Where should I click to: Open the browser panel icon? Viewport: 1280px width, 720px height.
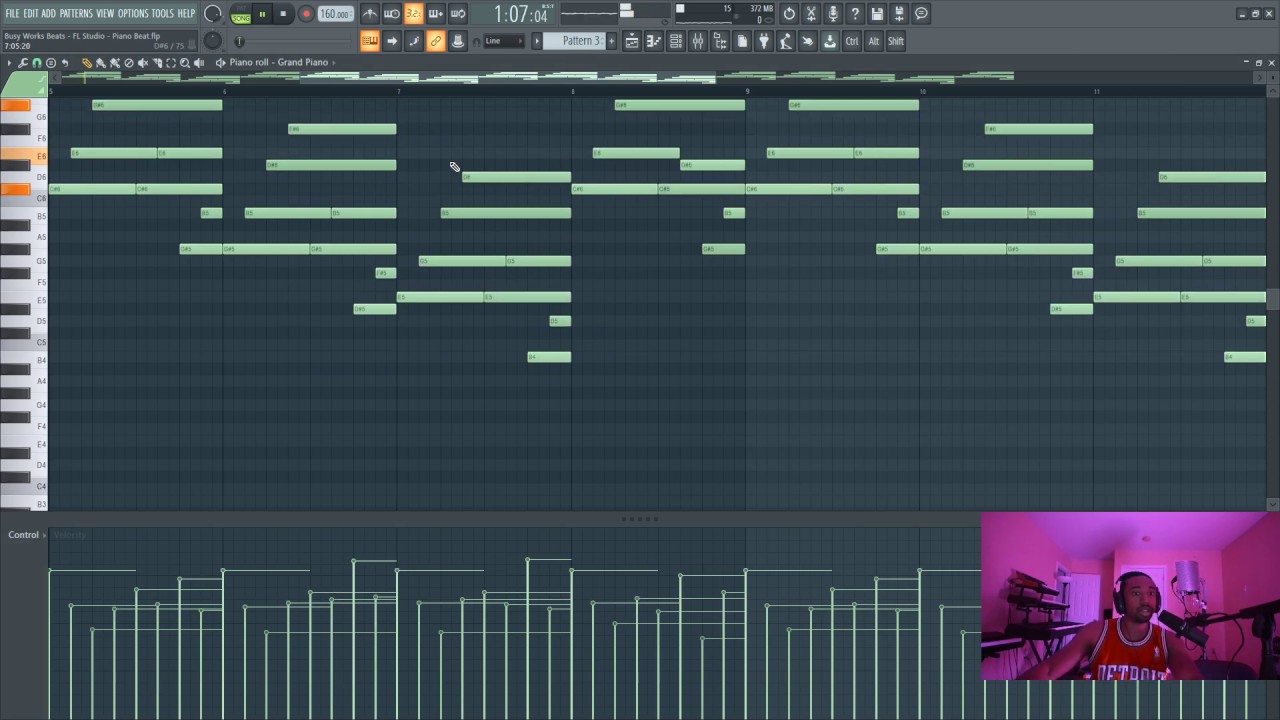[x=720, y=41]
